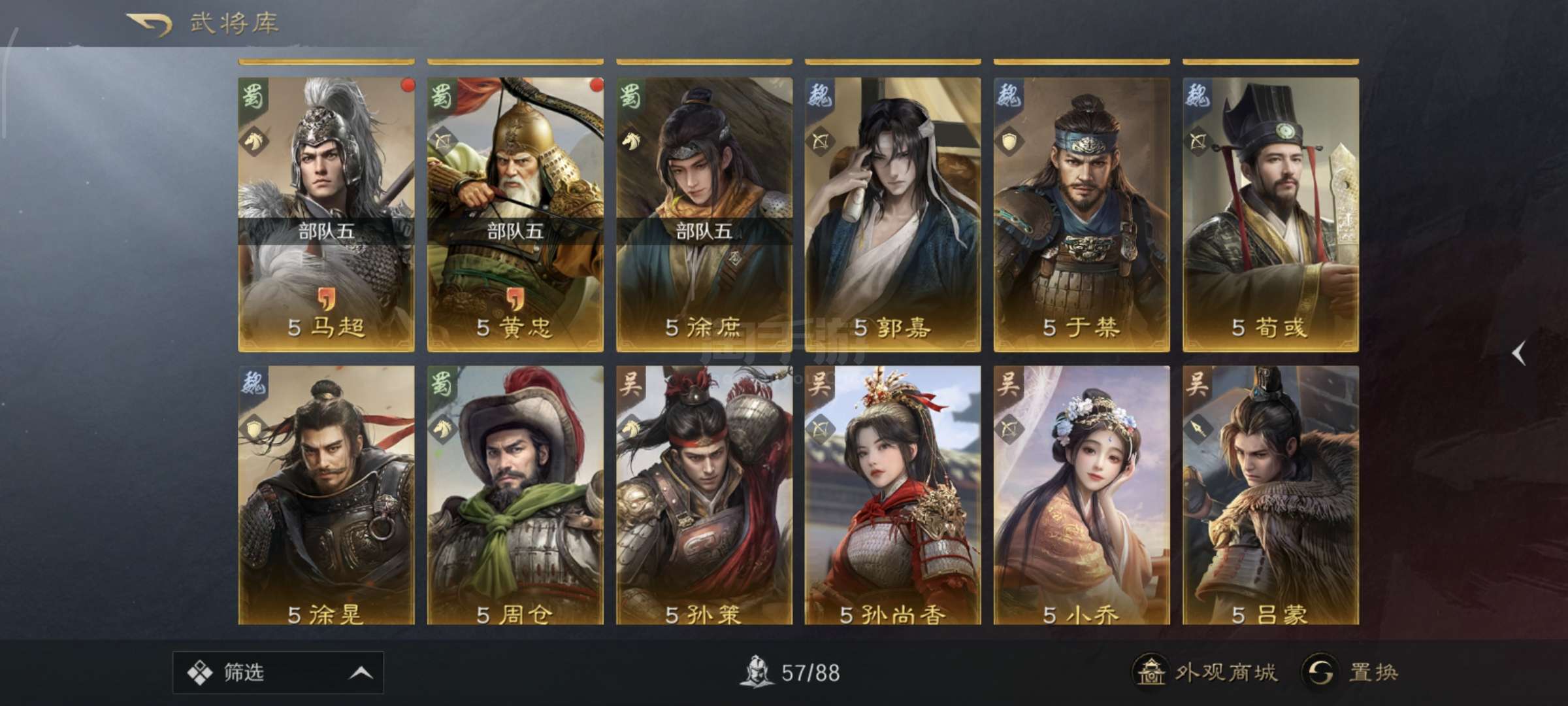Click the 置换 exchange icon
1568x706 pixels.
click(x=1320, y=671)
